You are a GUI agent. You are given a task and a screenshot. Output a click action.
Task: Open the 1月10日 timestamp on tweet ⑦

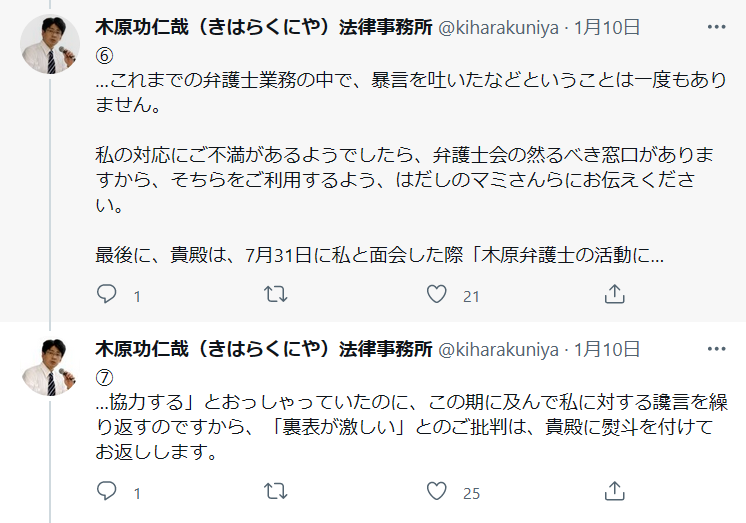click(x=607, y=349)
